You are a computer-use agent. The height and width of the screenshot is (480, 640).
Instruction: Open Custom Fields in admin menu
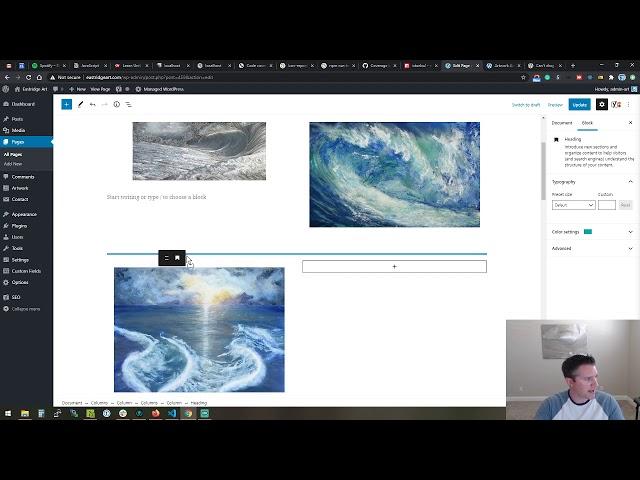[x=26, y=271]
